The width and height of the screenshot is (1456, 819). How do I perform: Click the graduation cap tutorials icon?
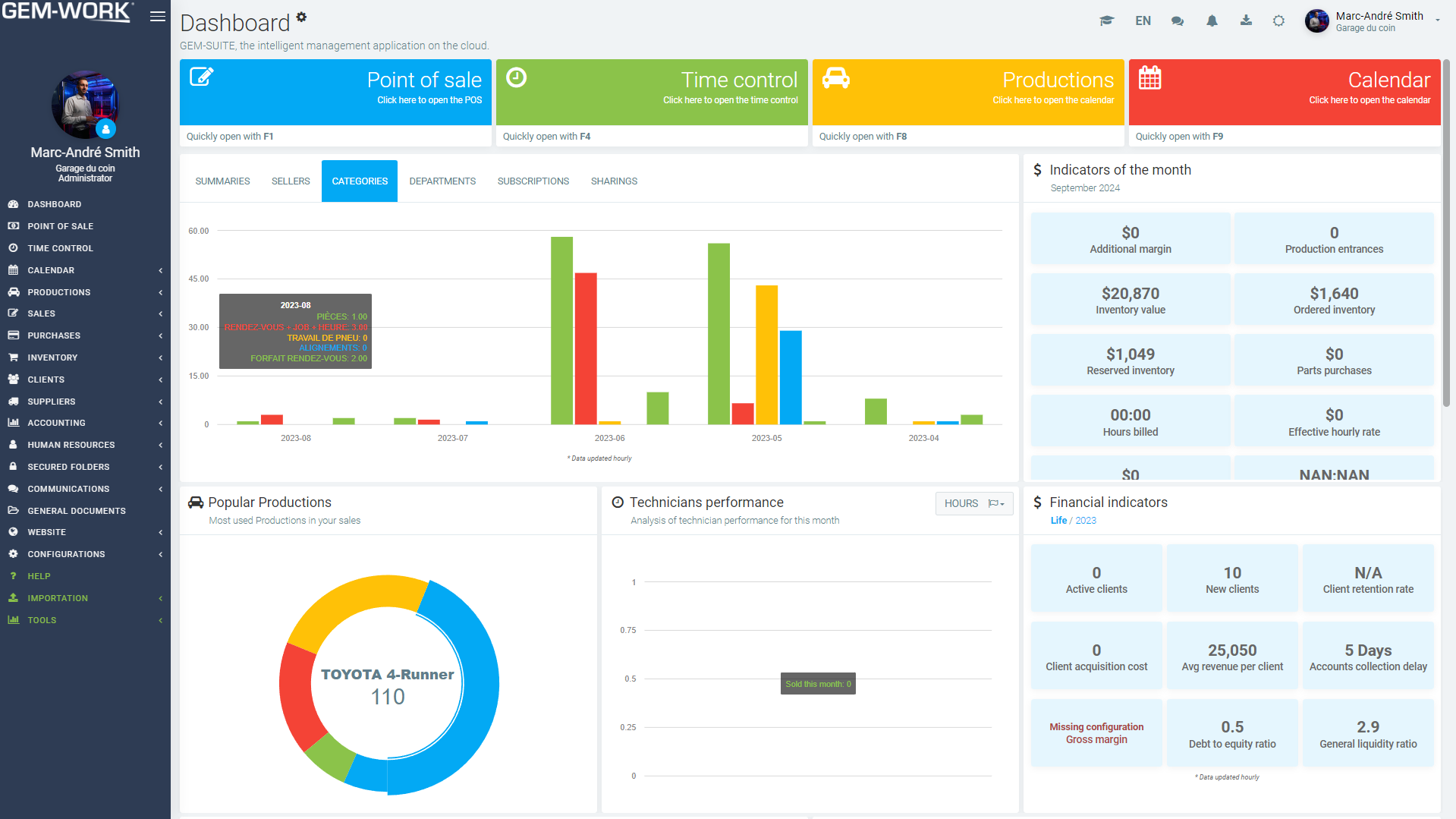click(x=1106, y=20)
